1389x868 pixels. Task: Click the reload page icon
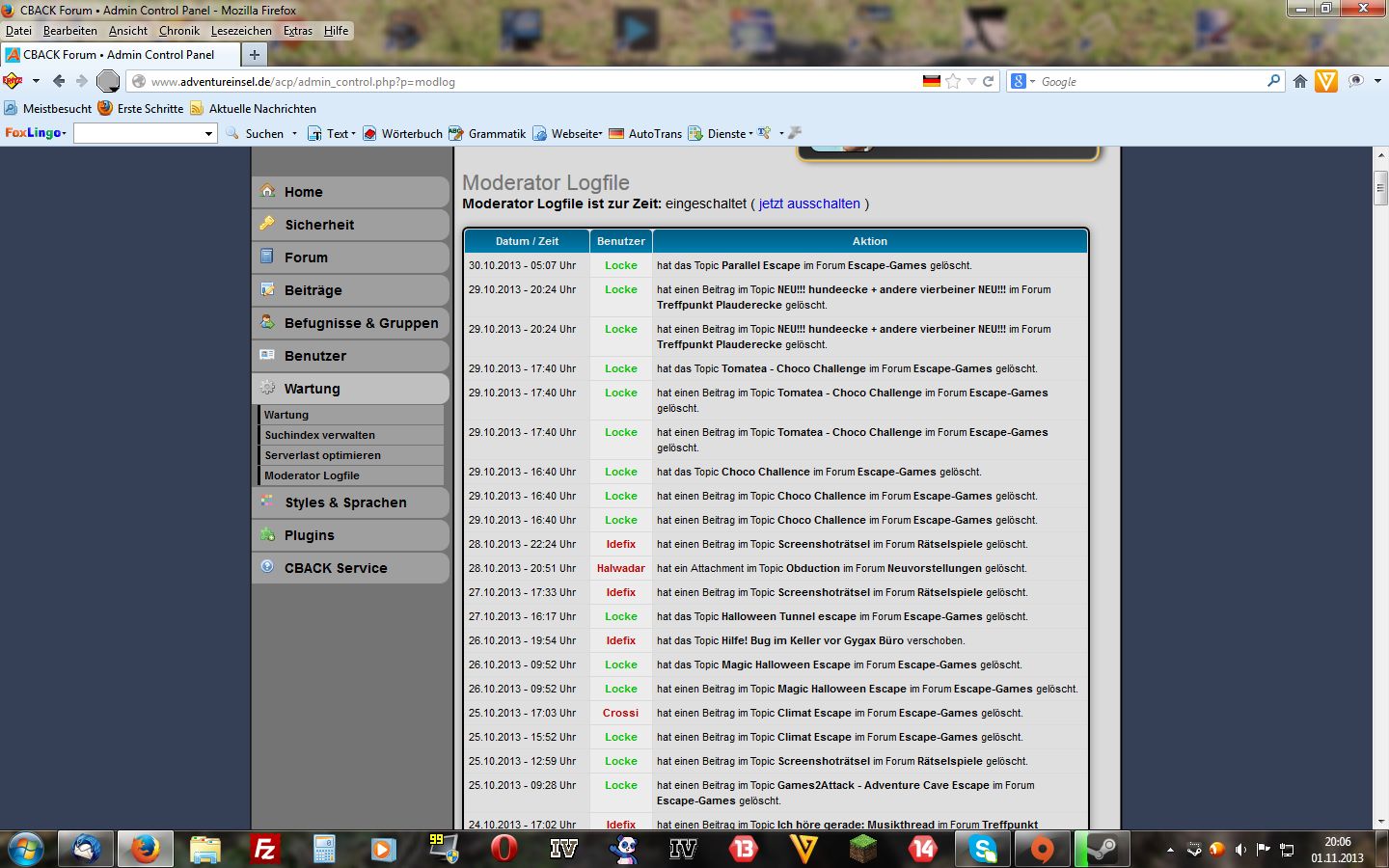[x=988, y=82]
